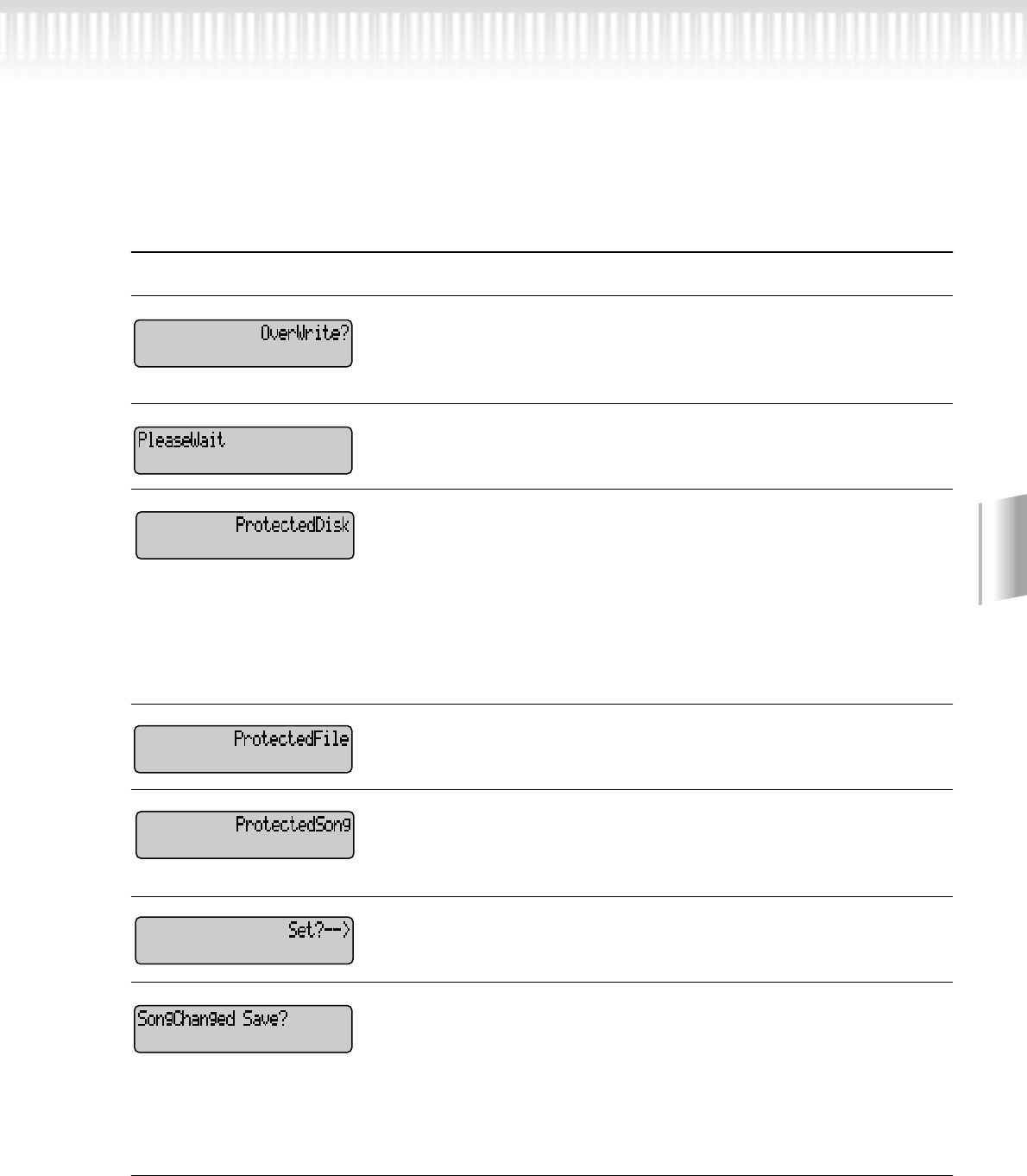
Task: Click the SongChanged Save? display
Action: click(x=243, y=1028)
